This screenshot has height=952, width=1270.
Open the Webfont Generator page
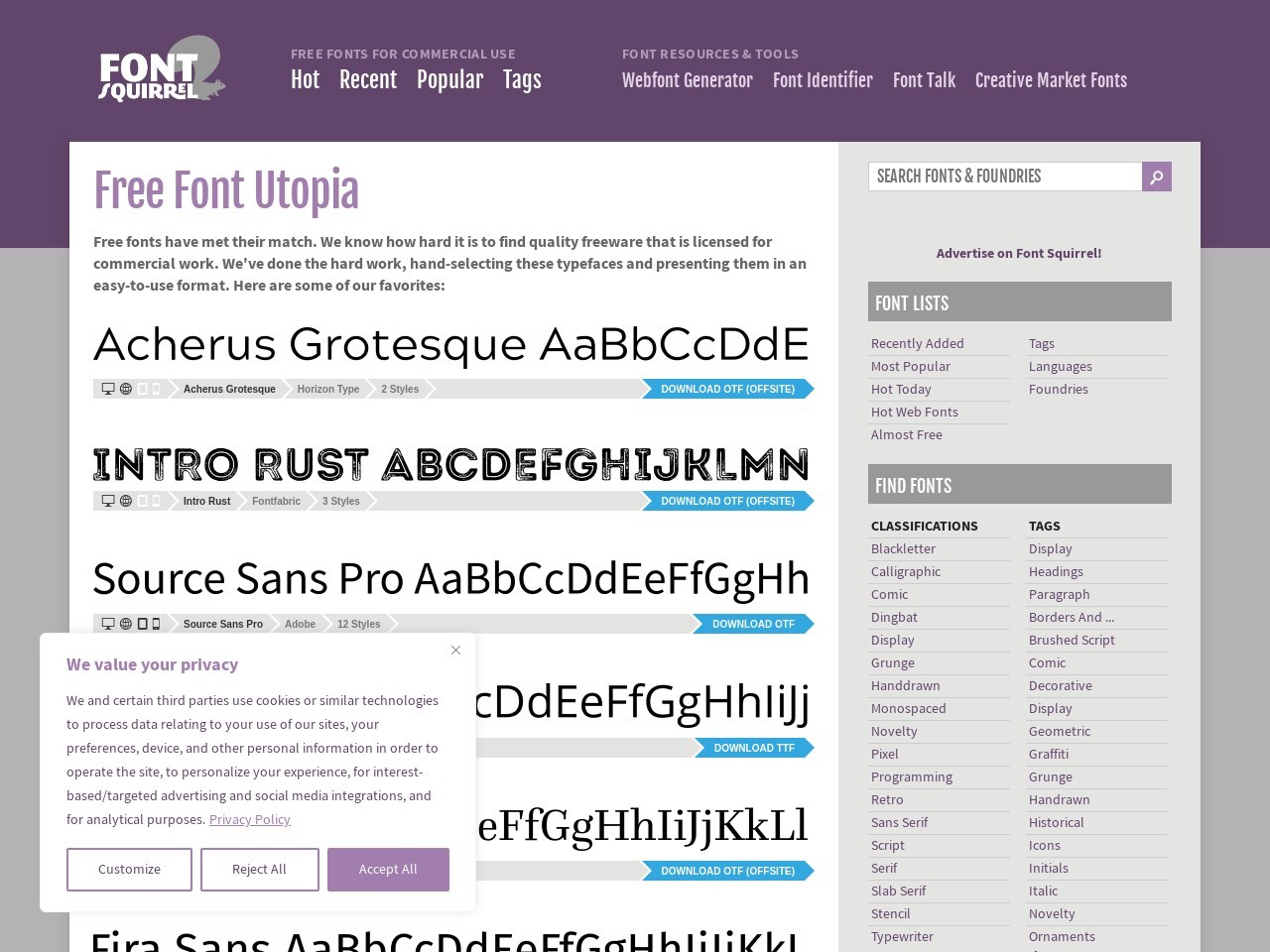[687, 80]
